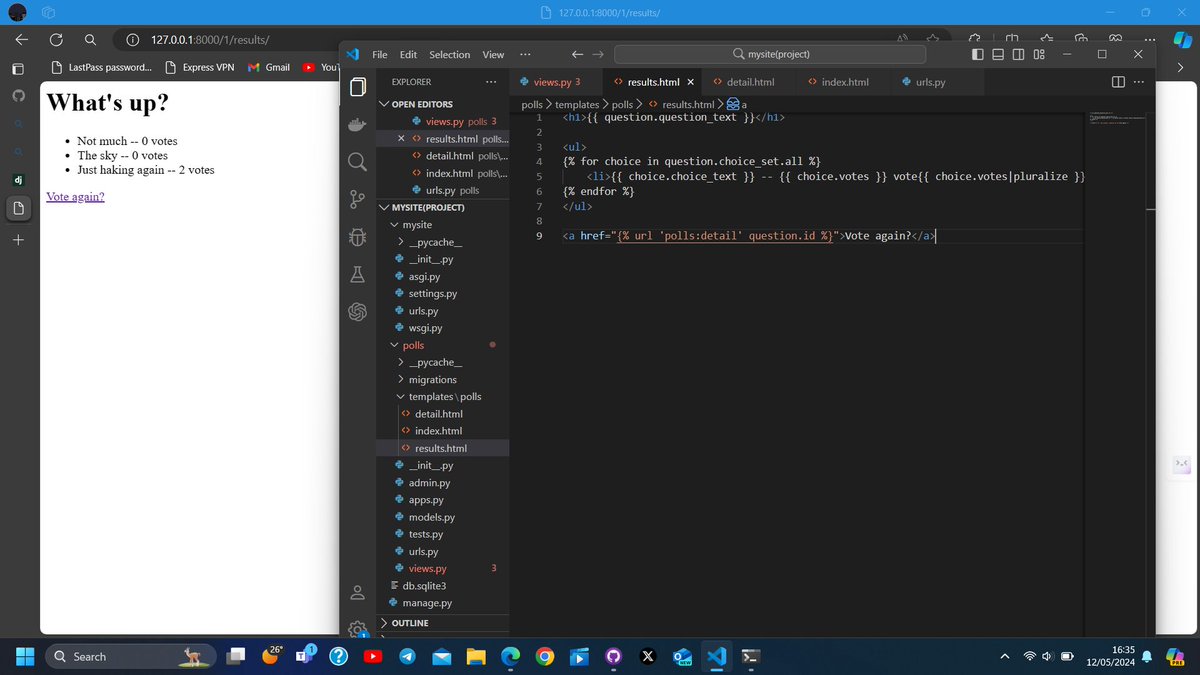
Task: Toggle the Secondary Sidebar
Action: click(1016, 54)
